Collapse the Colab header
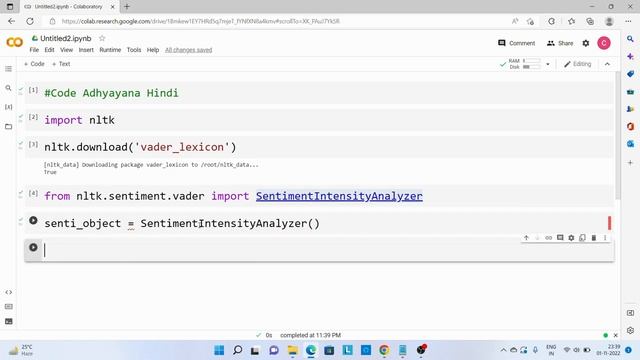 607,64
